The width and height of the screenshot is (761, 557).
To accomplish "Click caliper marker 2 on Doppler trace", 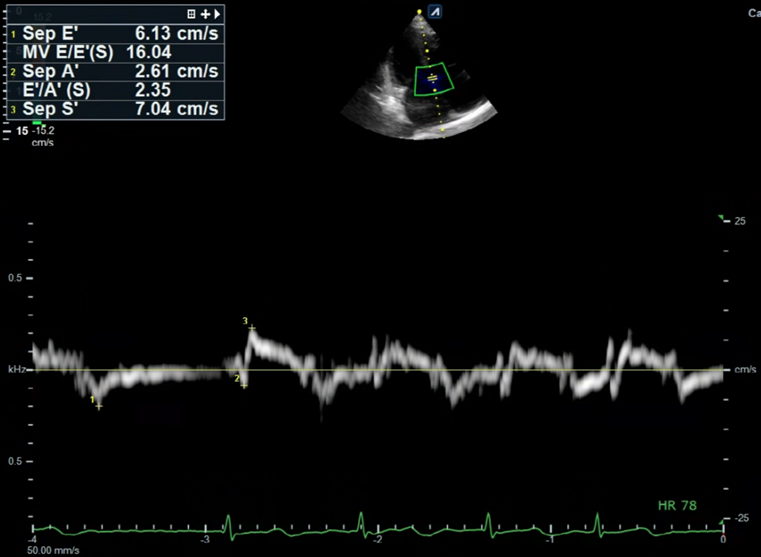I will (244, 386).
